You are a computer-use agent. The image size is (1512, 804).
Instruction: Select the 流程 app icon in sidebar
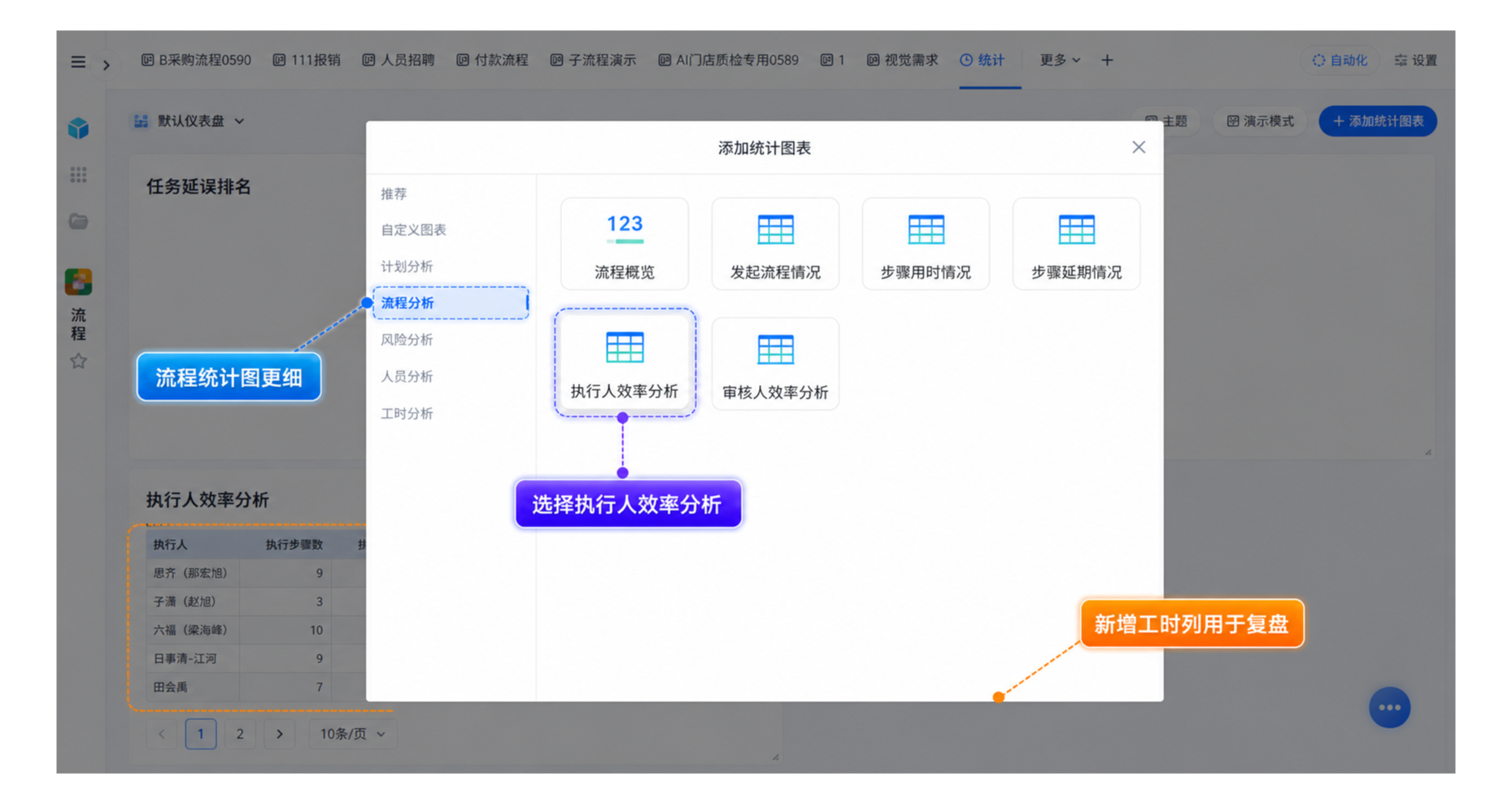click(x=78, y=282)
